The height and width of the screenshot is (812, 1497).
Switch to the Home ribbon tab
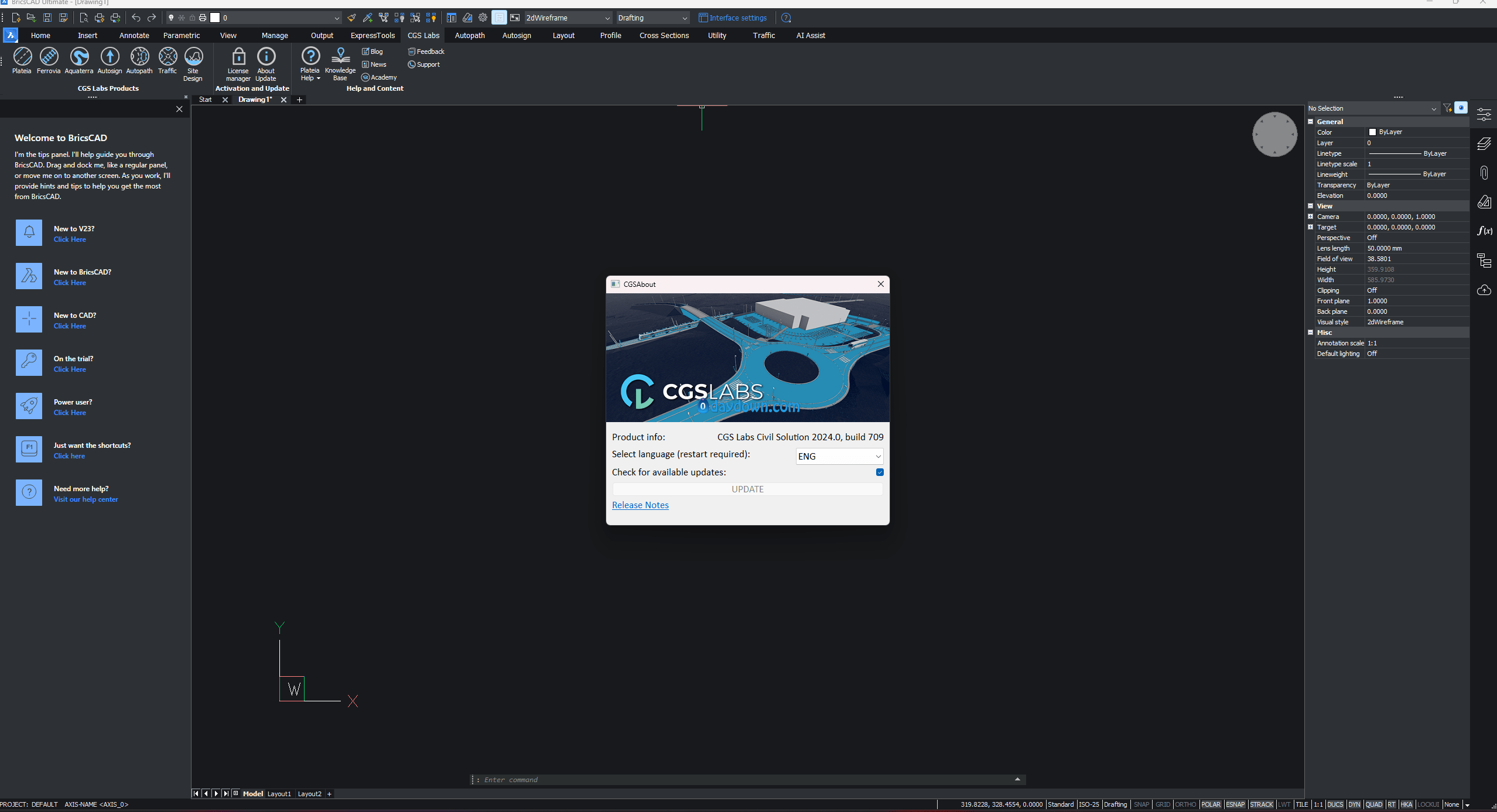[x=40, y=35]
